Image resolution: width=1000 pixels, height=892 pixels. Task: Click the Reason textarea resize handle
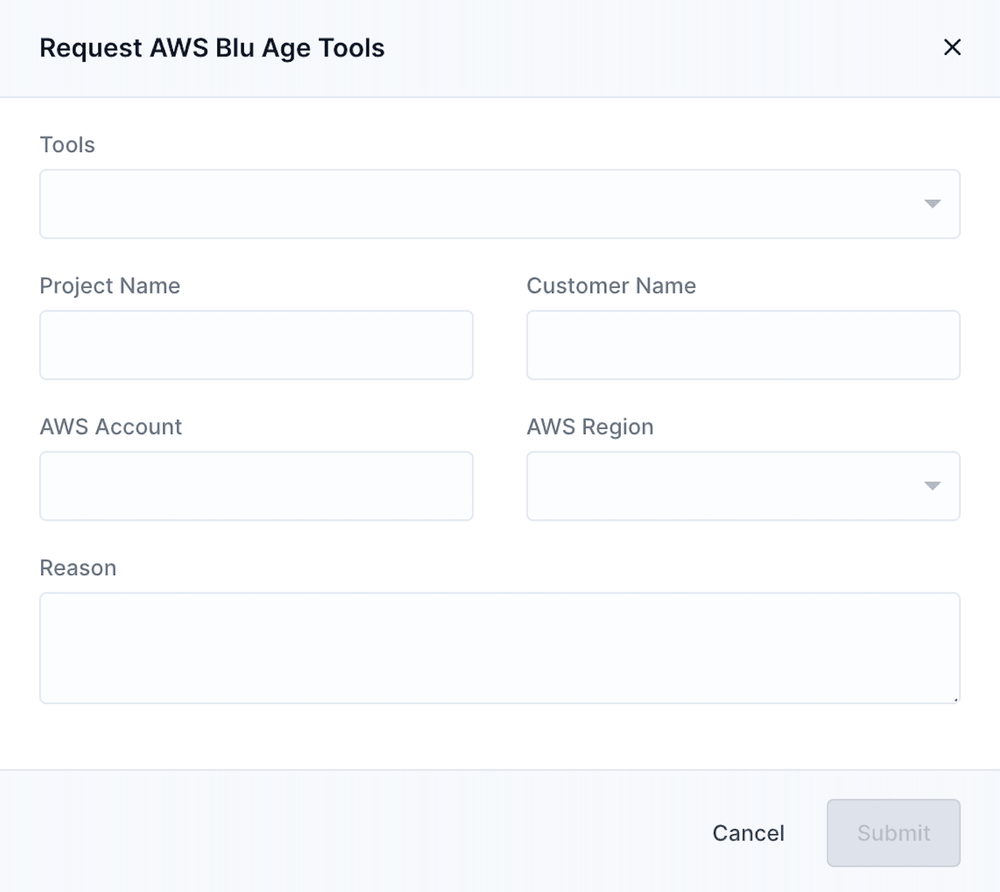(x=955, y=700)
